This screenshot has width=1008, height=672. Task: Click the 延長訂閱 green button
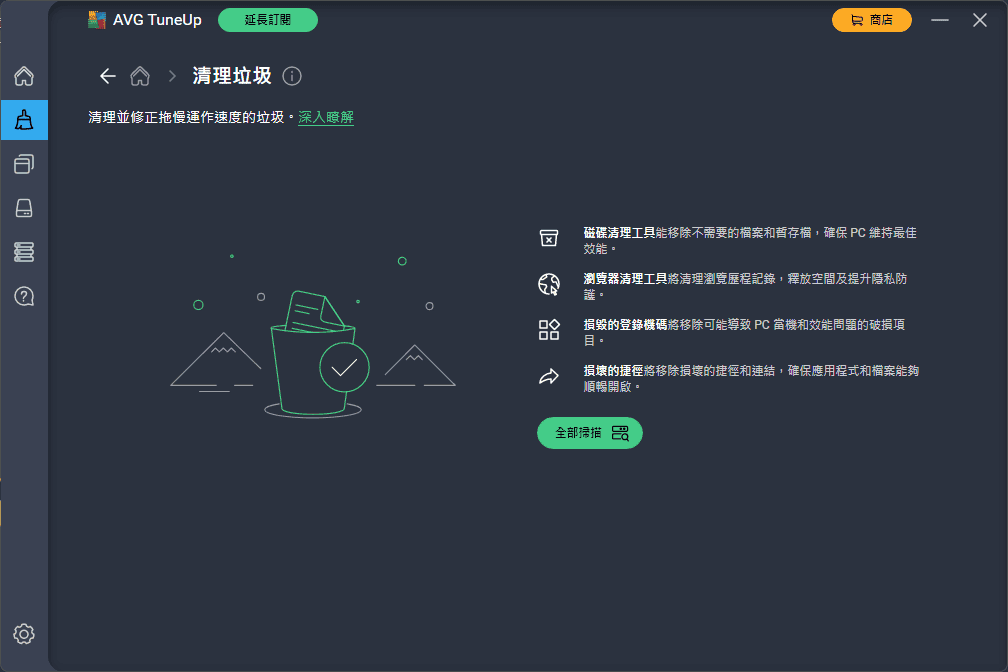(267, 20)
